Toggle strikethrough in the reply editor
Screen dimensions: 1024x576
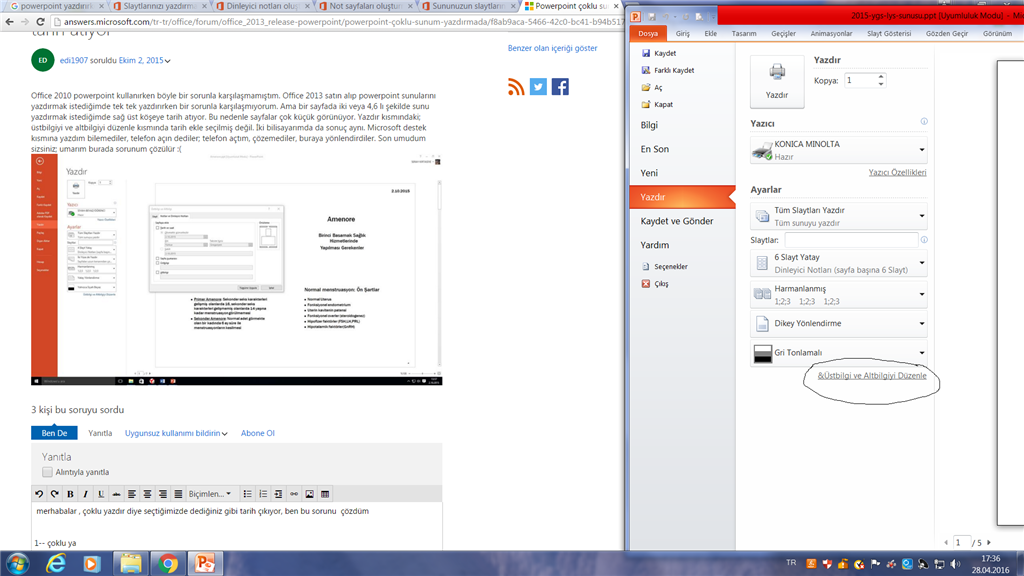pyautogui.click(x=116, y=494)
